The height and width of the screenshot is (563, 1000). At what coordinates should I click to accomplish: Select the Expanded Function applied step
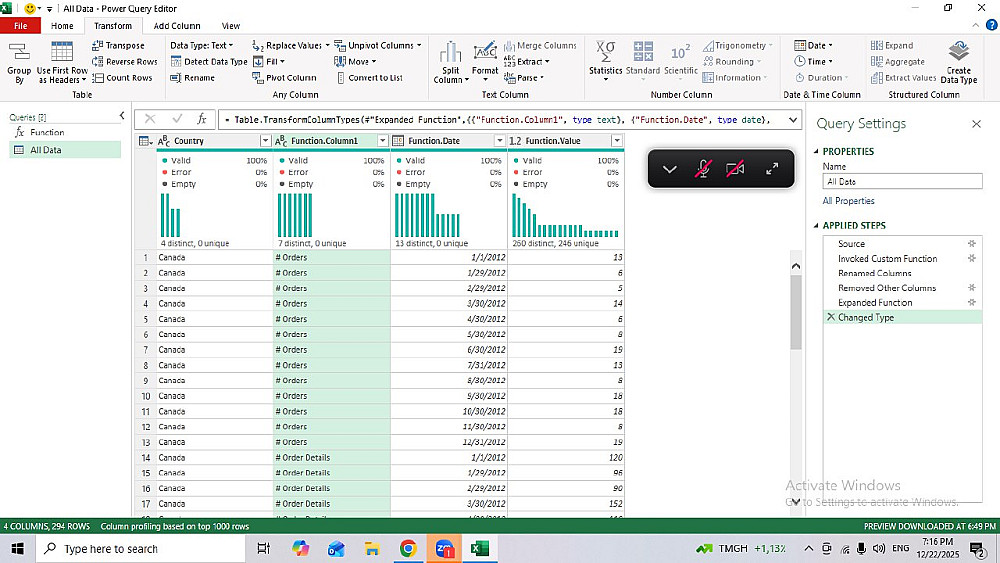(x=875, y=302)
